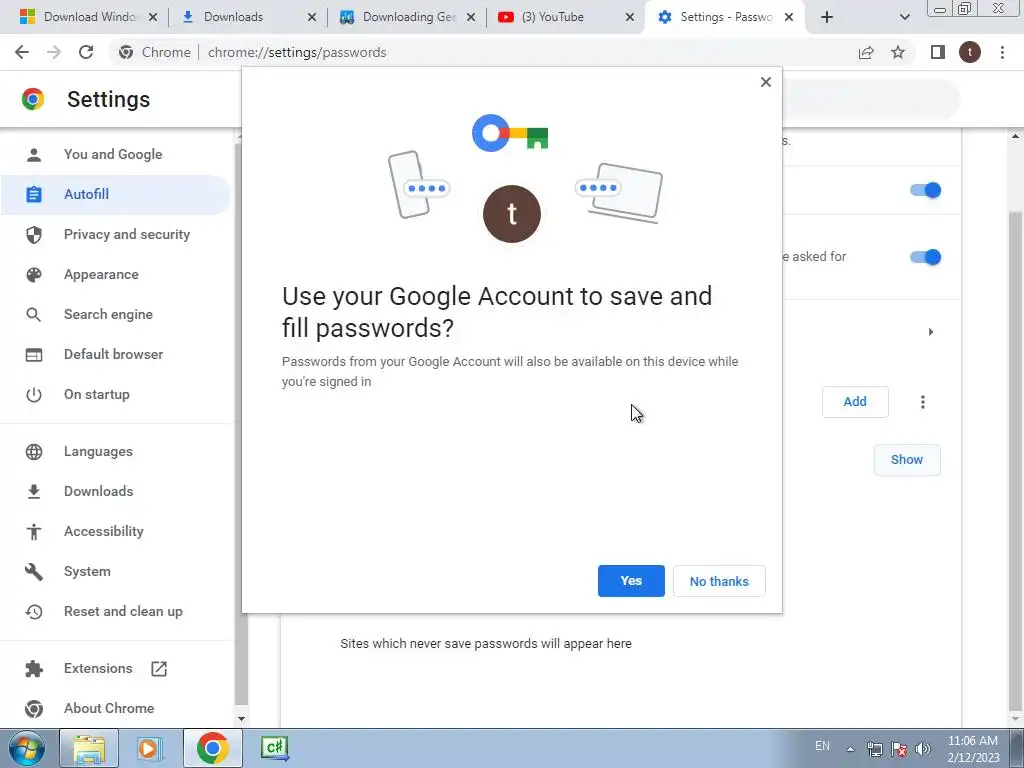This screenshot has width=1024, height=768.
Task: Open the Windows Start menu
Action: (27, 748)
